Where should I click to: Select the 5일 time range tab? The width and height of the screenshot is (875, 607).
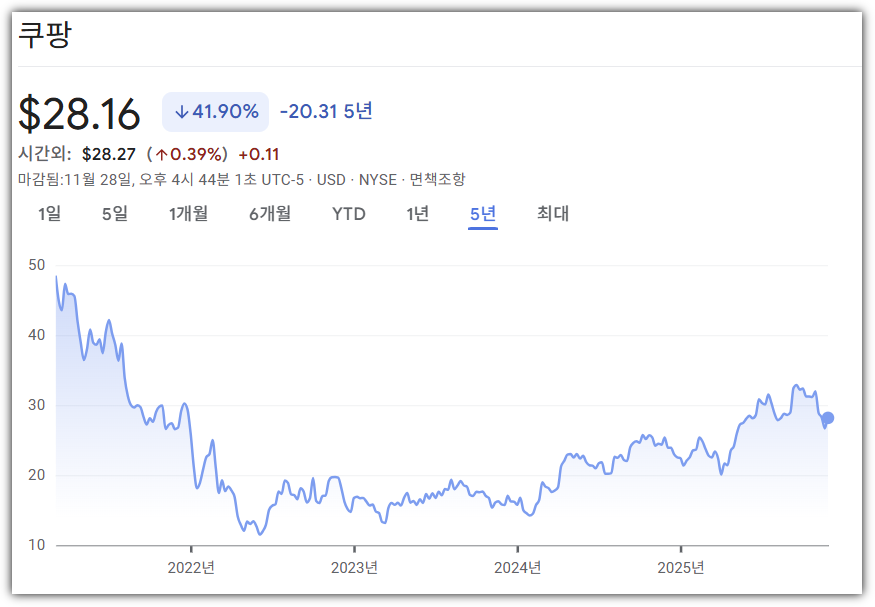[115, 214]
